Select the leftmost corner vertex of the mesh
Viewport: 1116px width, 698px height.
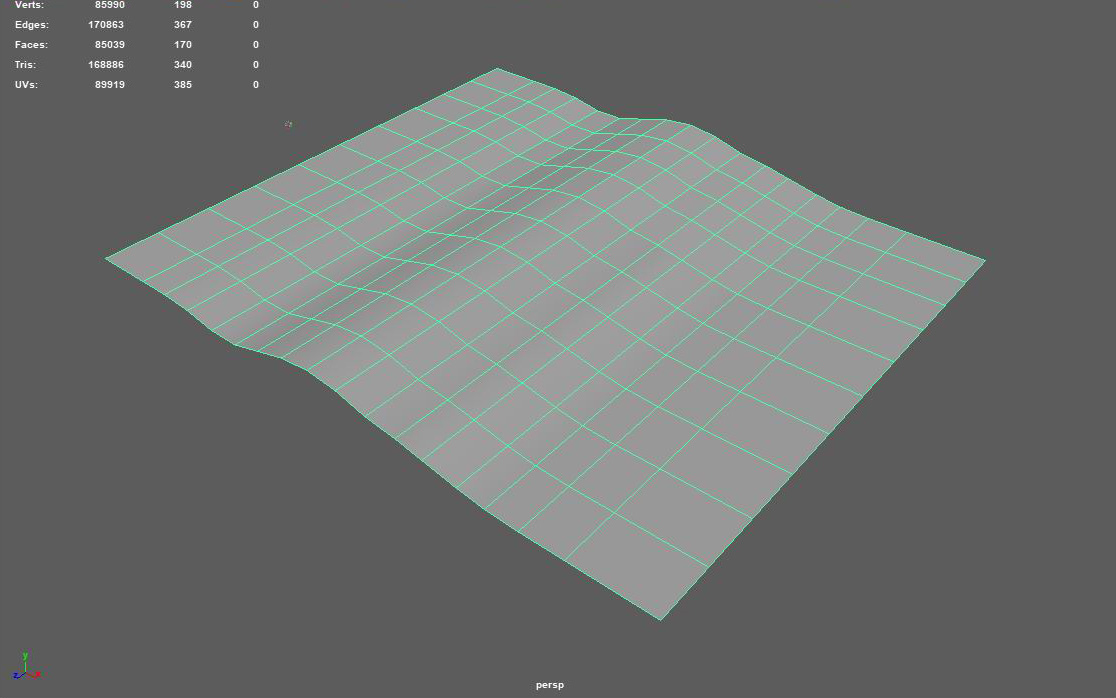[107, 258]
